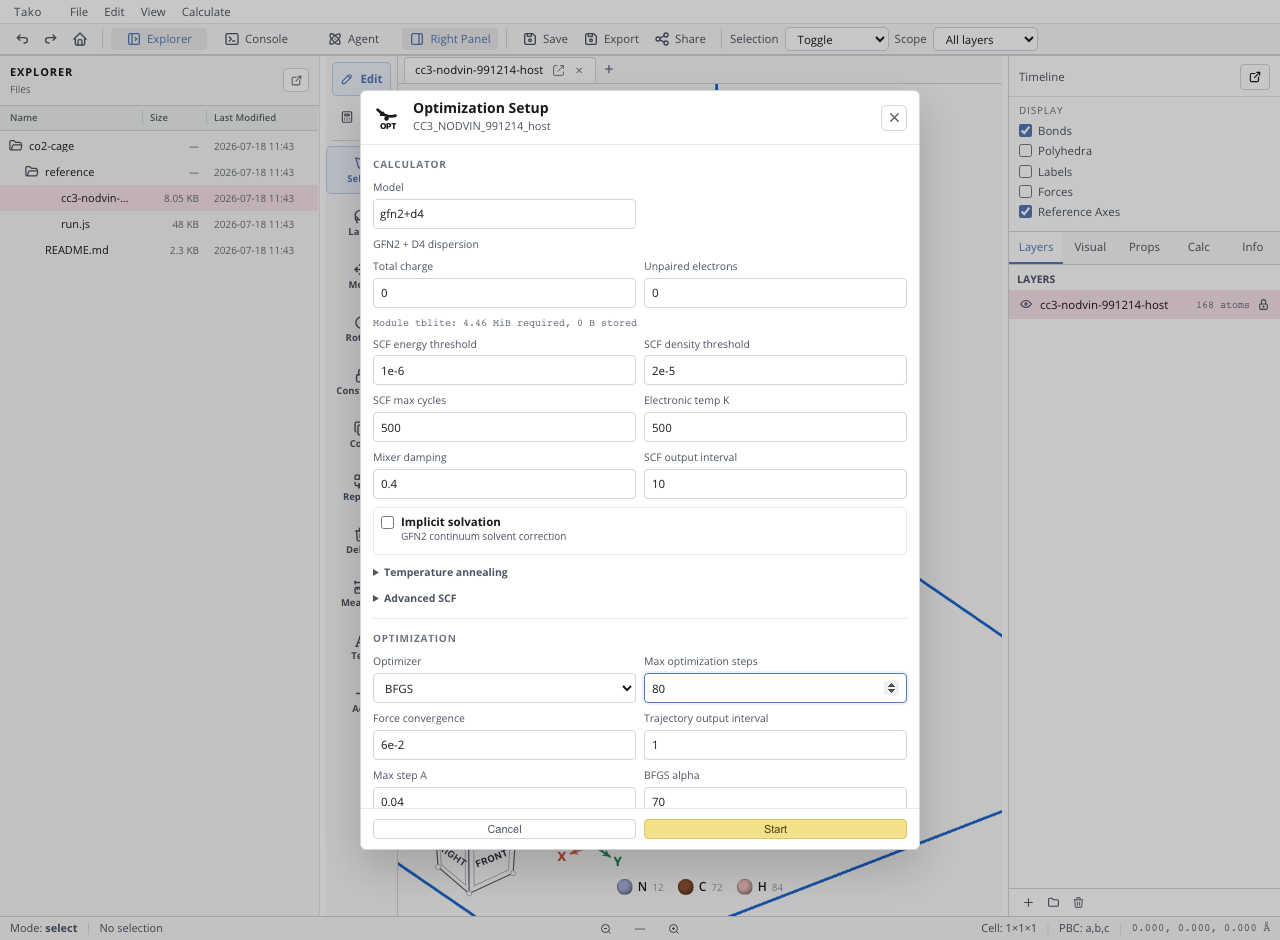The image size is (1280, 940).
Task: Pop out the Explorer panel icon
Action: (x=296, y=80)
